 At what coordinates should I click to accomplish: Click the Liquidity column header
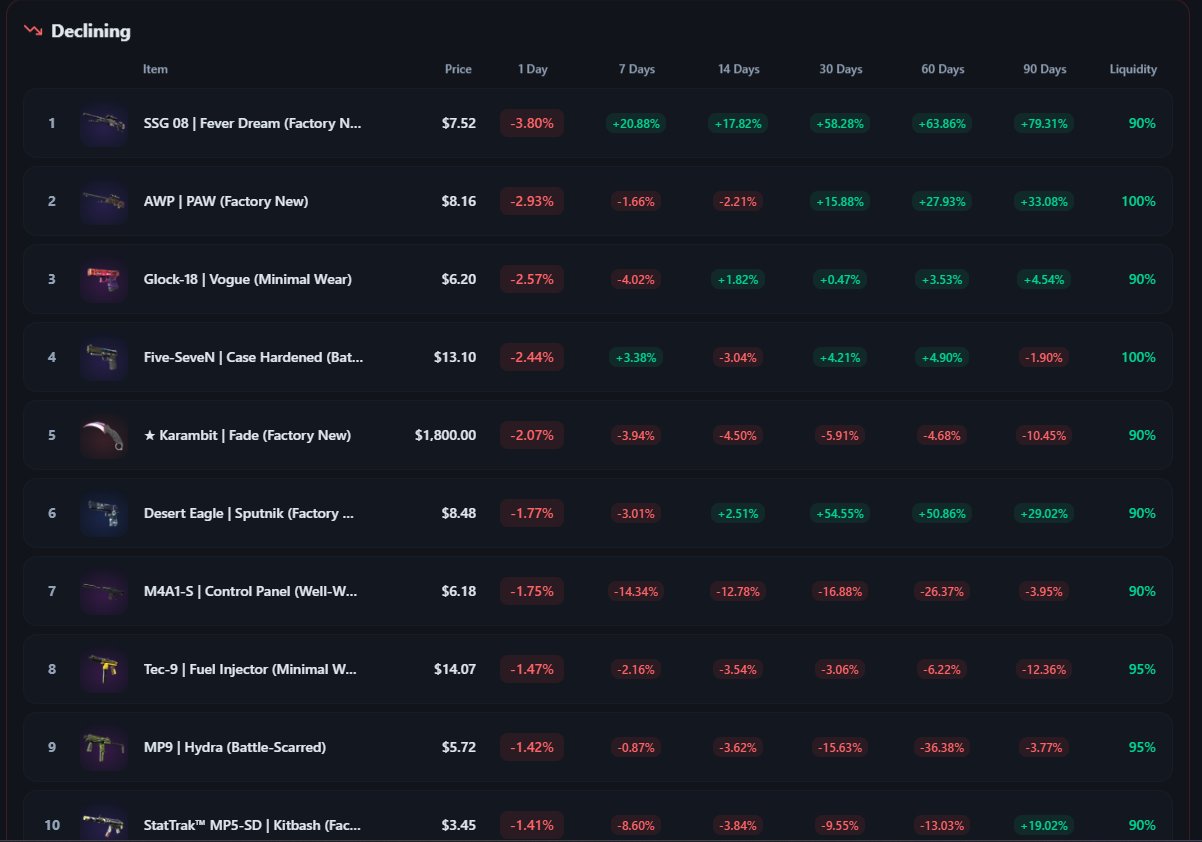(x=1133, y=70)
